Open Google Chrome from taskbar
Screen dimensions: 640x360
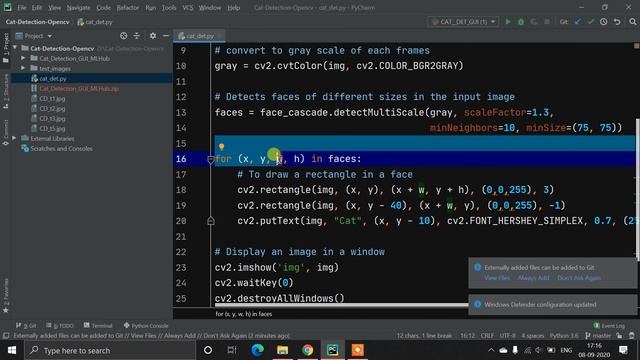pyautogui.click(x=307, y=350)
